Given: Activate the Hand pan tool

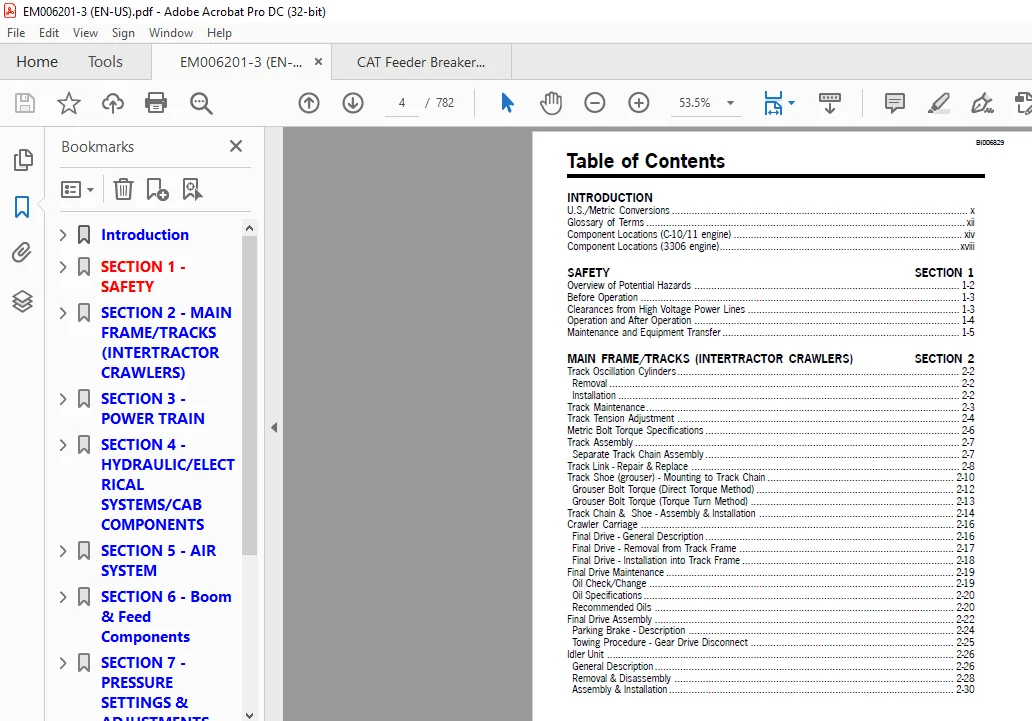Looking at the screenshot, I should tap(551, 103).
